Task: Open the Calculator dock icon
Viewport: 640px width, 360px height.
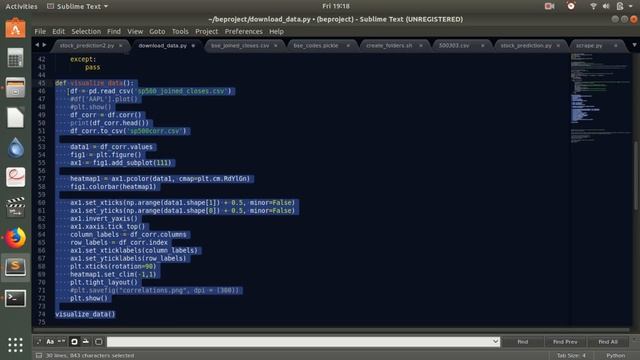Action: click(16, 58)
